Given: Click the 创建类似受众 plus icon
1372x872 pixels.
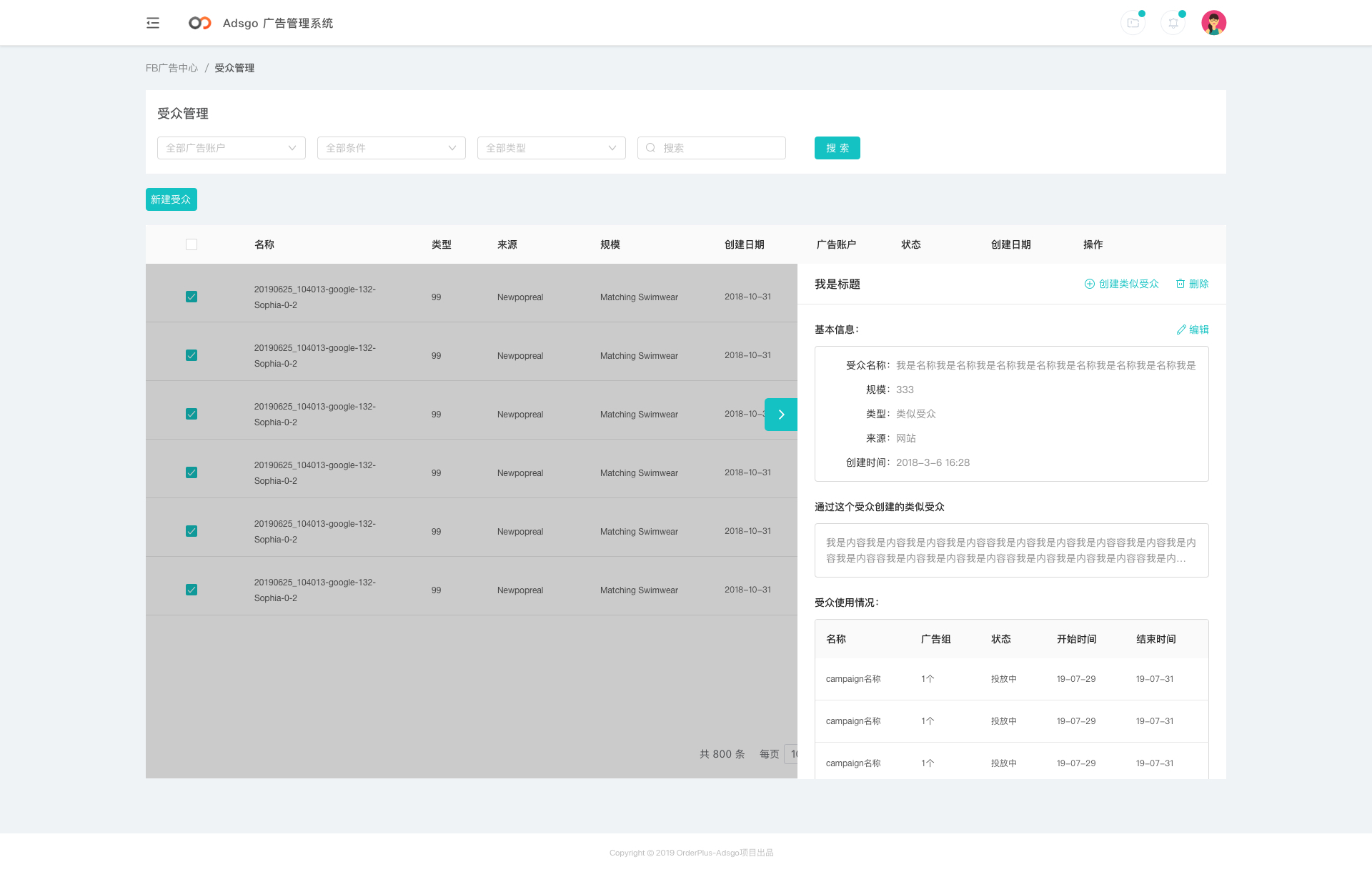Looking at the screenshot, I should pos(1090,284).
